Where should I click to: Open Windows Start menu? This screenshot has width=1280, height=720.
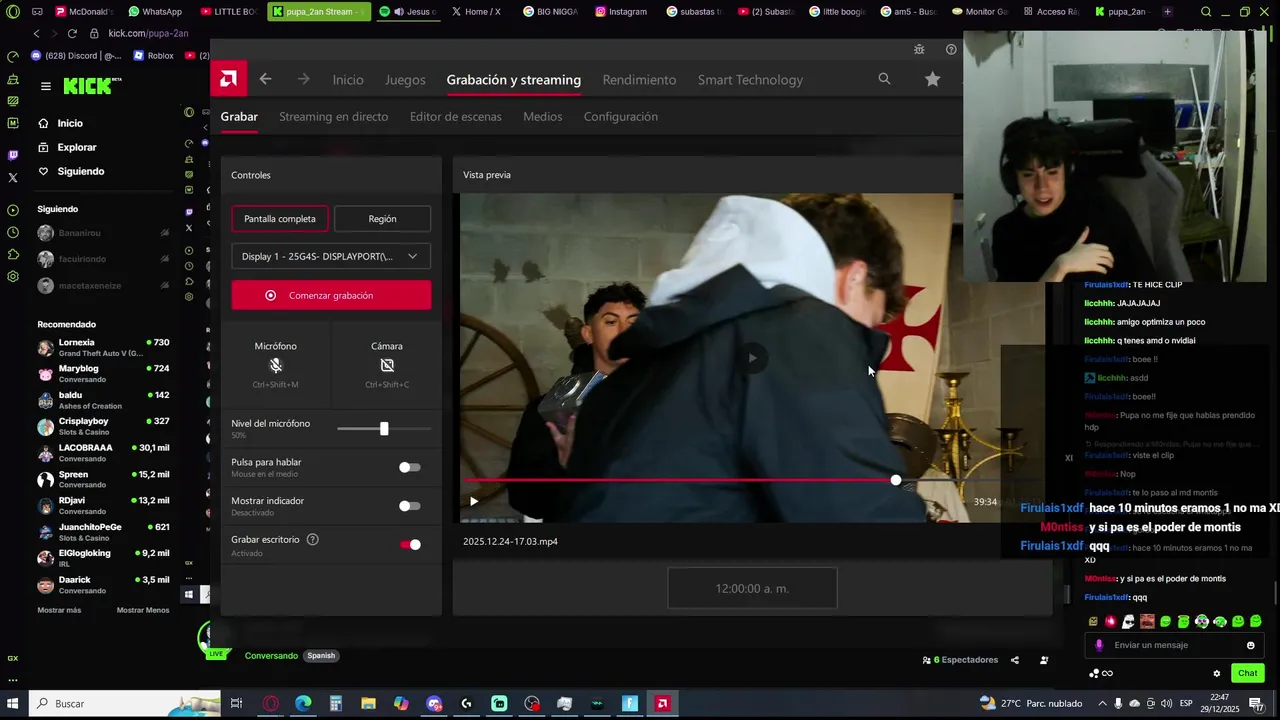pyautogui.click(x=14, y=704)
